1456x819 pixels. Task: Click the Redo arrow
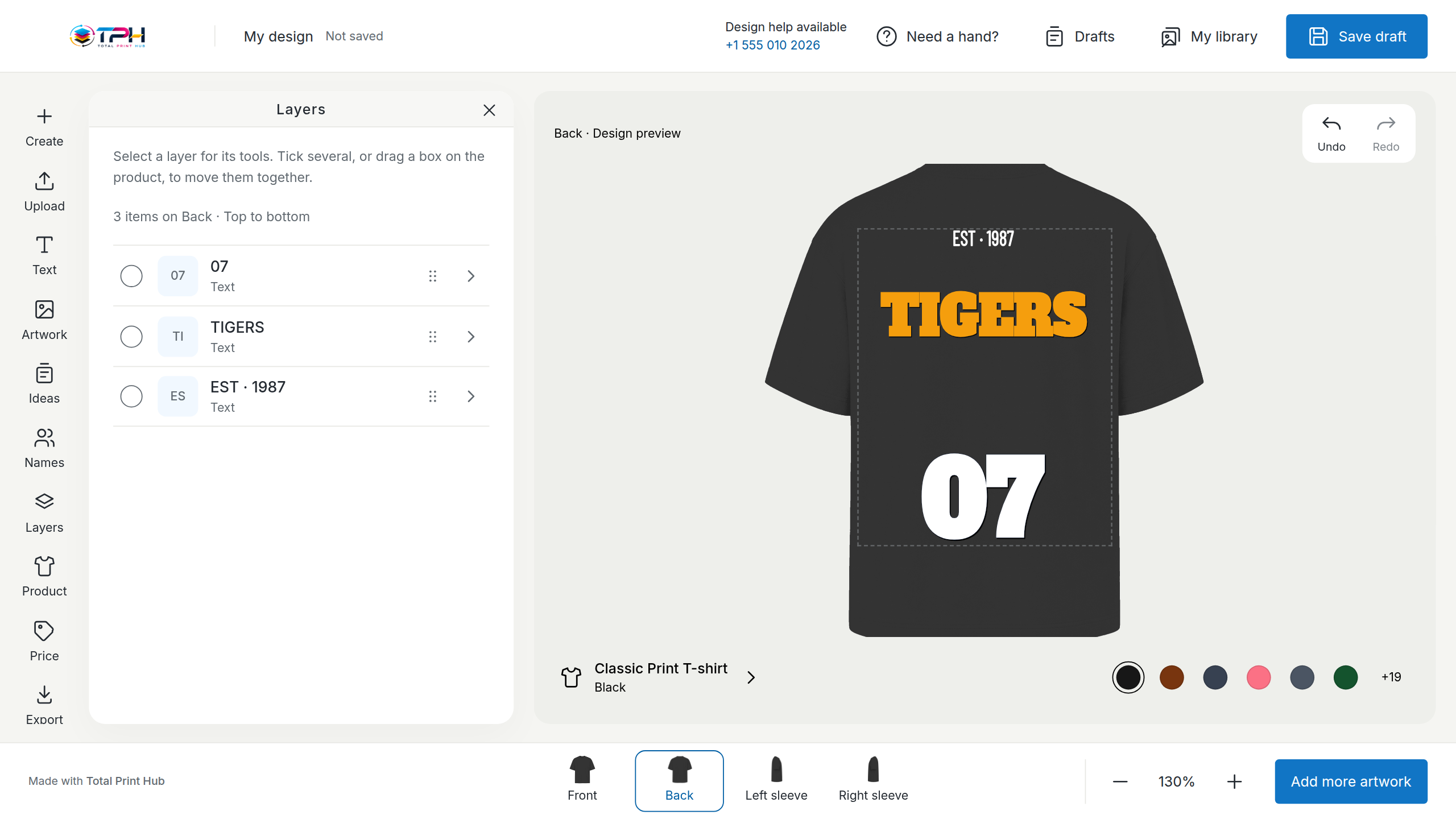point(1385,134)
